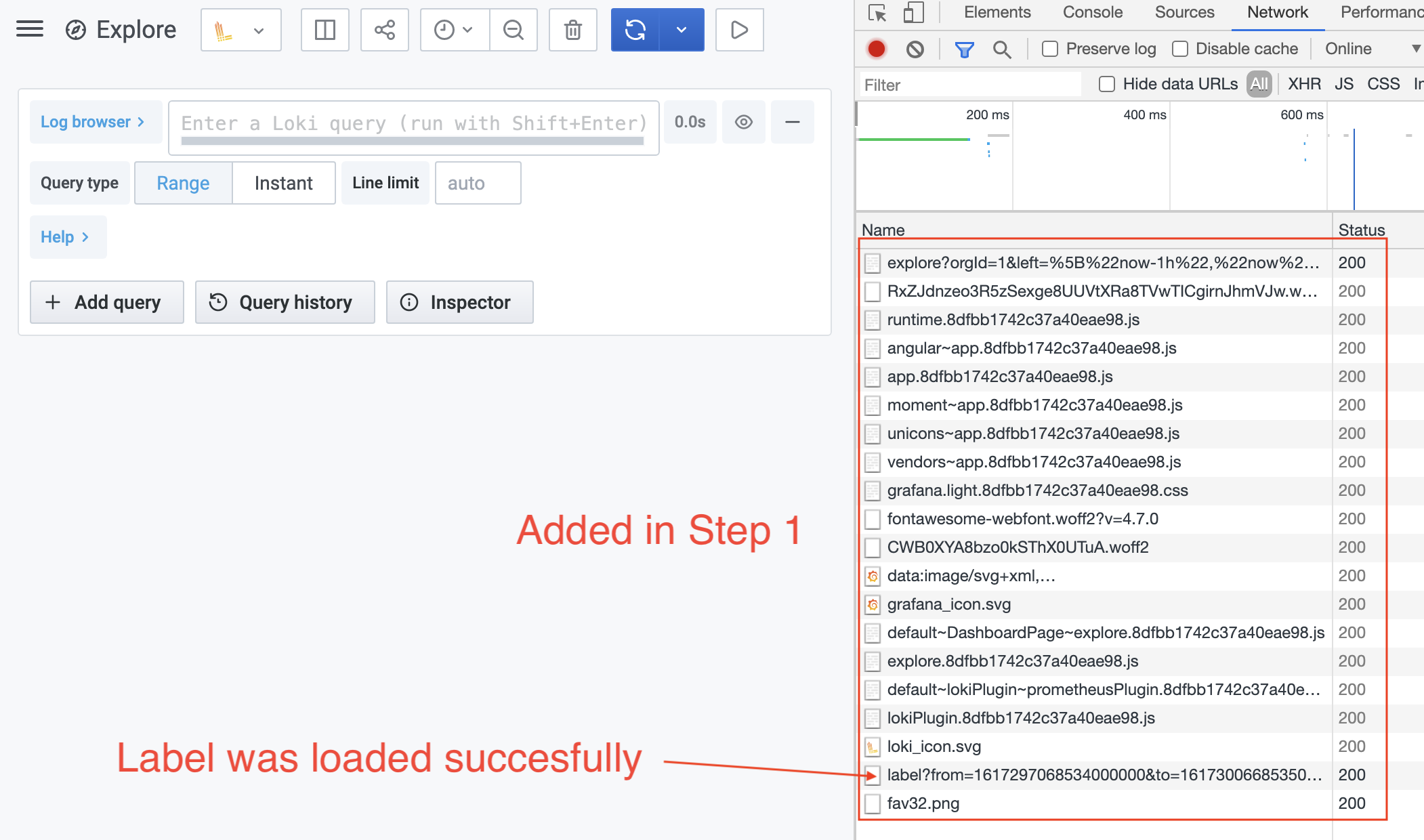Toggle query visibility eye icon
The image size is (1424, 840).
744,122
